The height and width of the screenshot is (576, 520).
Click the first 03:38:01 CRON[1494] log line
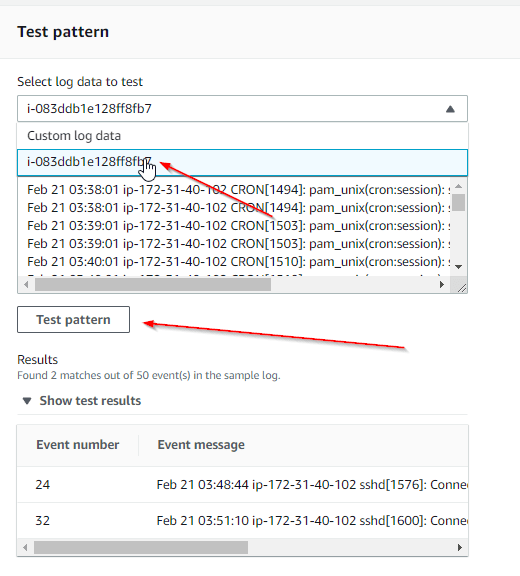[239, 190]
